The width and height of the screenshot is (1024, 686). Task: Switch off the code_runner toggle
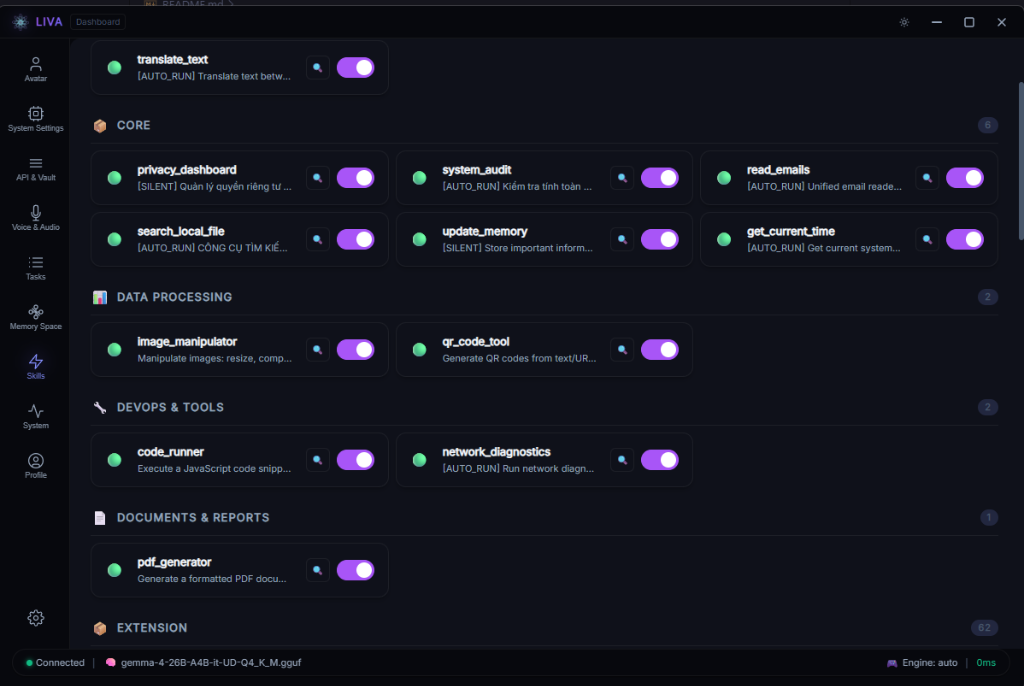(x=355, y=460)
